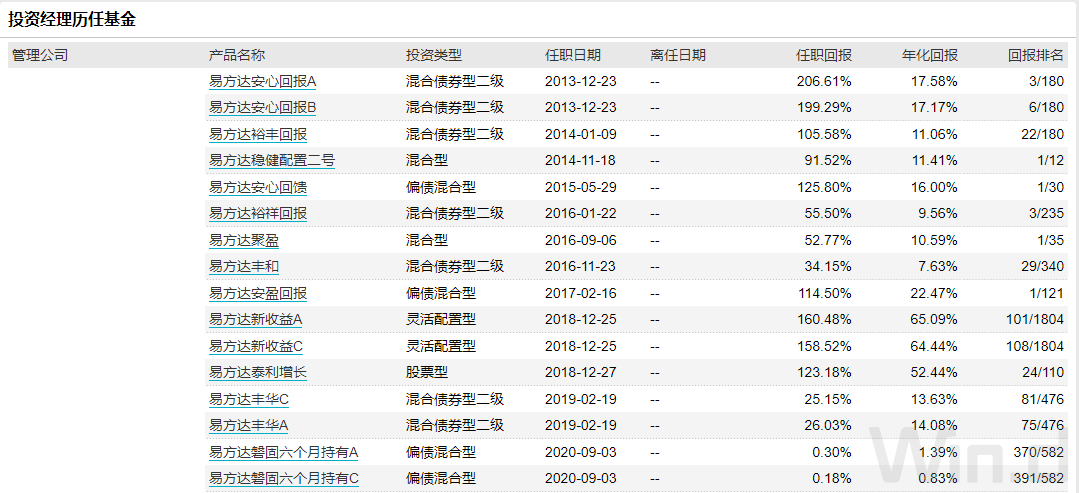Open the 易方达安盈回报 fund link
1079x493 pixels.
[258, 293]
